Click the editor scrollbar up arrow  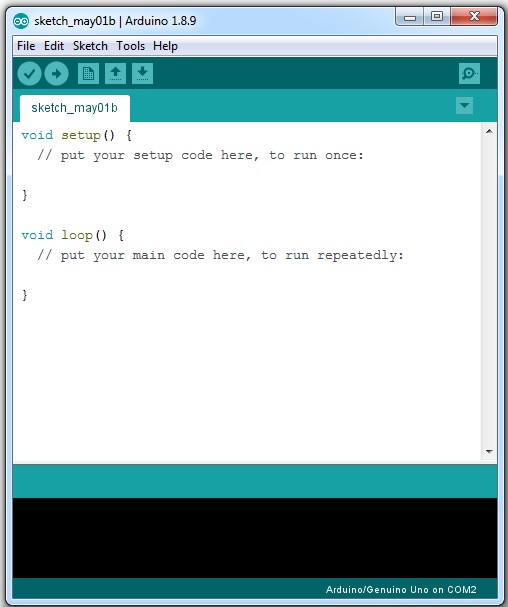click(x=489, y=131)
